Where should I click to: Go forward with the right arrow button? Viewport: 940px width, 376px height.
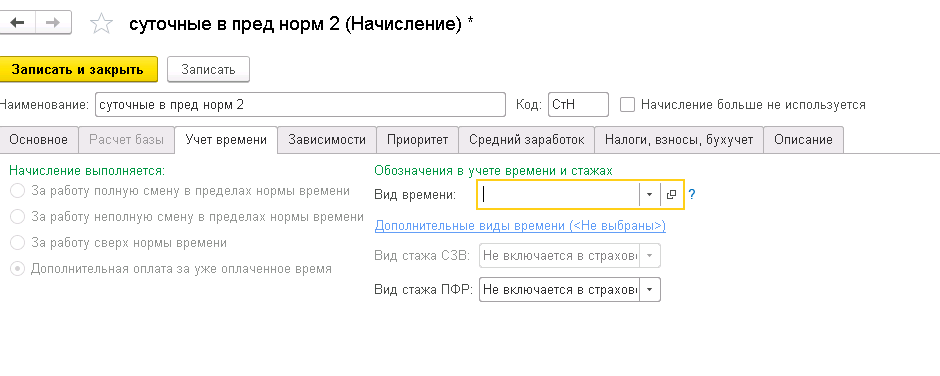click(x=53, y=23)
